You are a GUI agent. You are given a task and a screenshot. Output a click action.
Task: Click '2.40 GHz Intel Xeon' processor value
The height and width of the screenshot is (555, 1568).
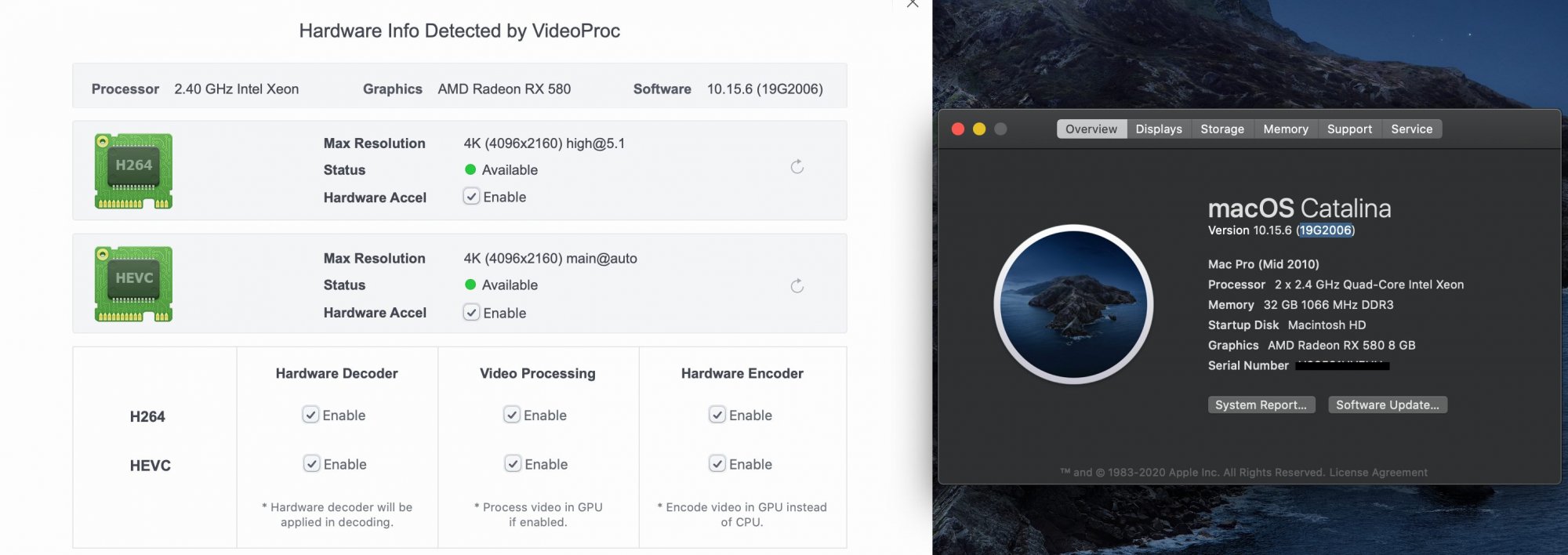[x=236, y=89]
